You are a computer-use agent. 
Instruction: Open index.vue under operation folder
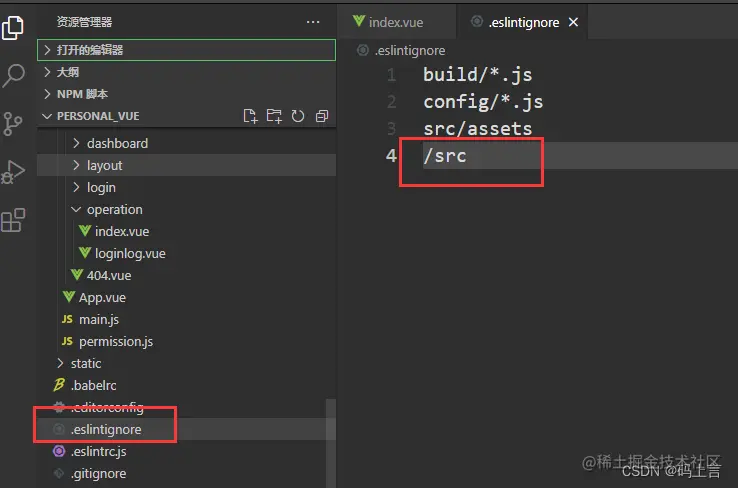[186, 231]
